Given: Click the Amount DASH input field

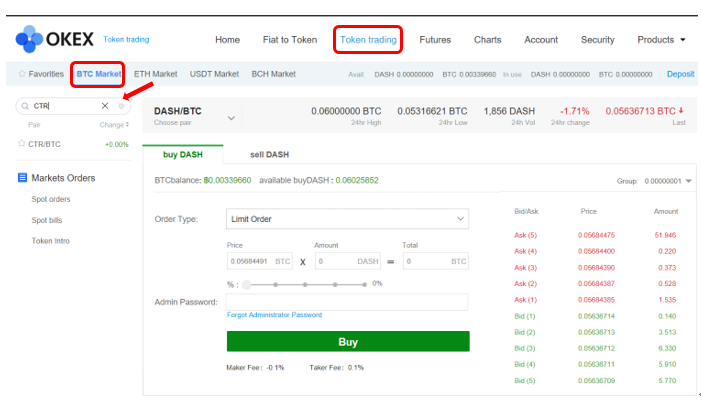Looking at the screenshot, I should point(348,261).
